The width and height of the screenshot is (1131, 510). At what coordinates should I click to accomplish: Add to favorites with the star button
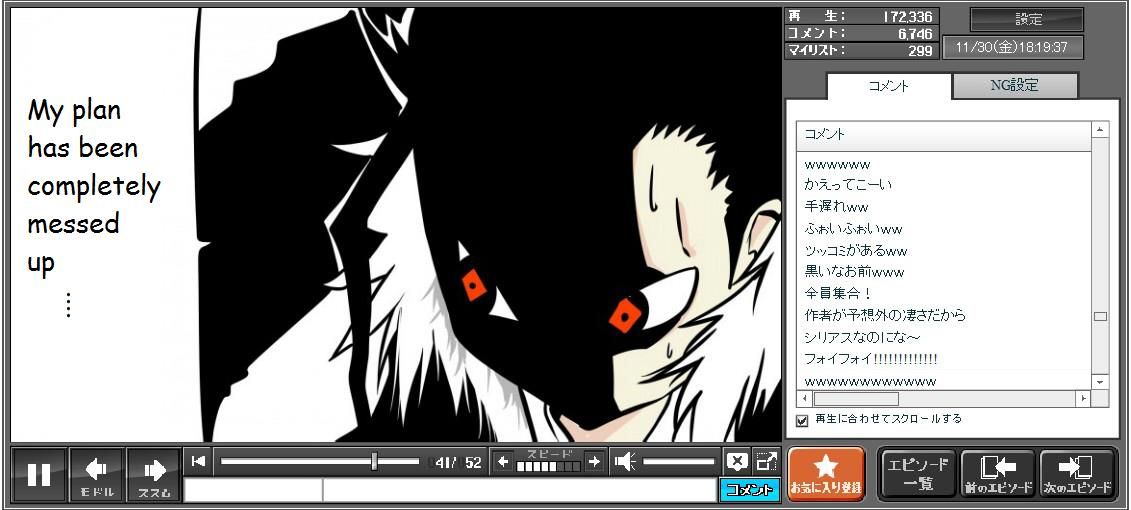click(826, 473)
